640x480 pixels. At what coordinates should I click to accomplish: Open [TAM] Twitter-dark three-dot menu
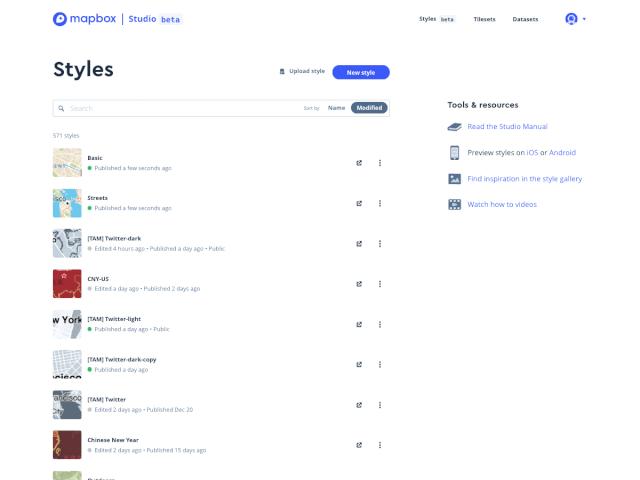[380, 244]
